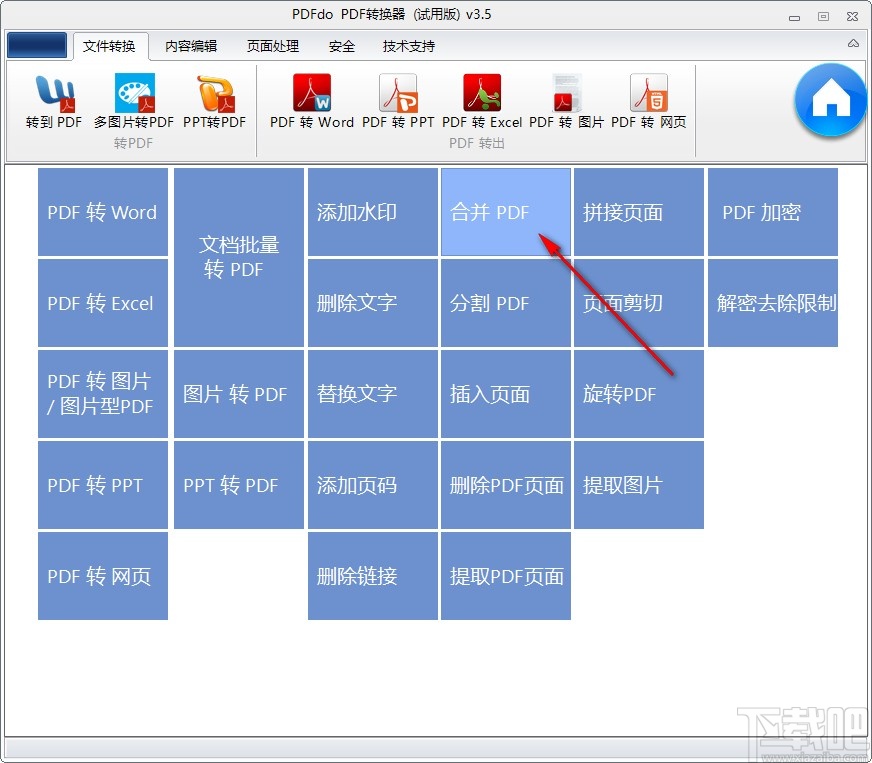Open the 页面处理 tab
The width and height of the screenshot is (872, 763).
272,46
